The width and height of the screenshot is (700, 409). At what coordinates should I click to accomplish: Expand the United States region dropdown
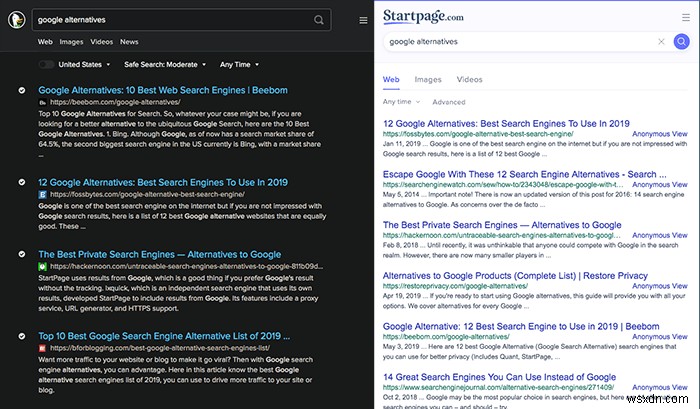coord(85,64)
